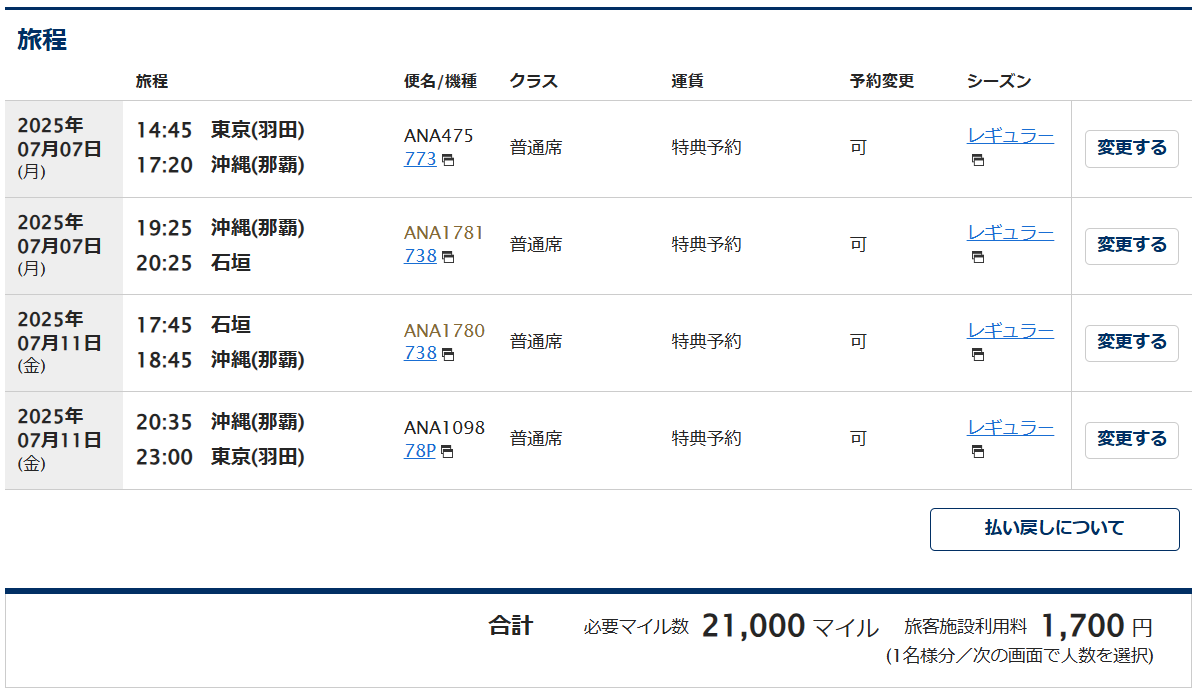Click 1,700 円 passenger facility charge
1198x693 pixels.
coord(1097,627)
